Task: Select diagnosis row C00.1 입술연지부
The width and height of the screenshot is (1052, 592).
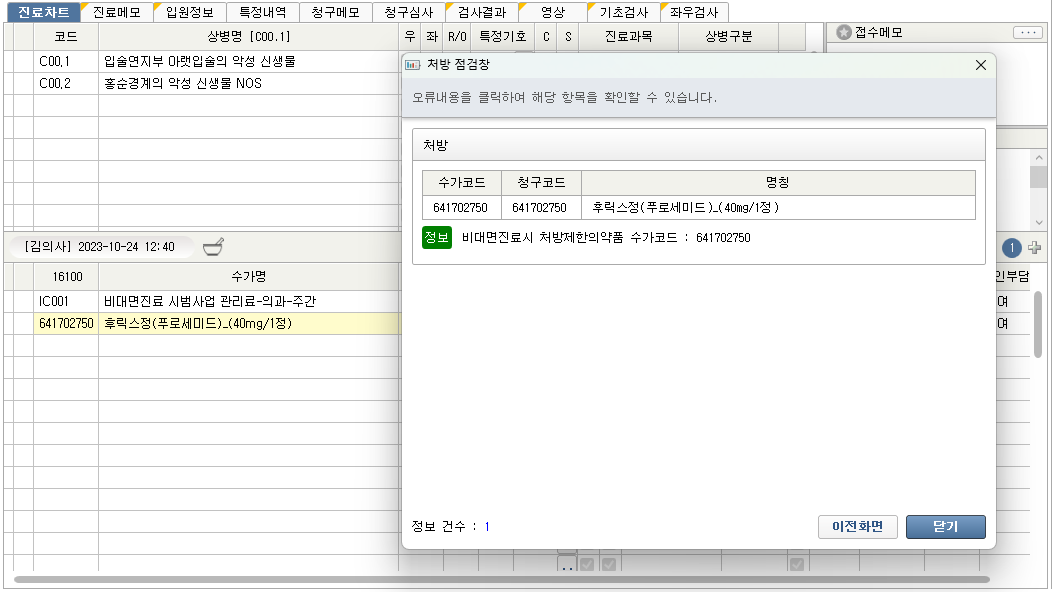Action: point(199,61)
